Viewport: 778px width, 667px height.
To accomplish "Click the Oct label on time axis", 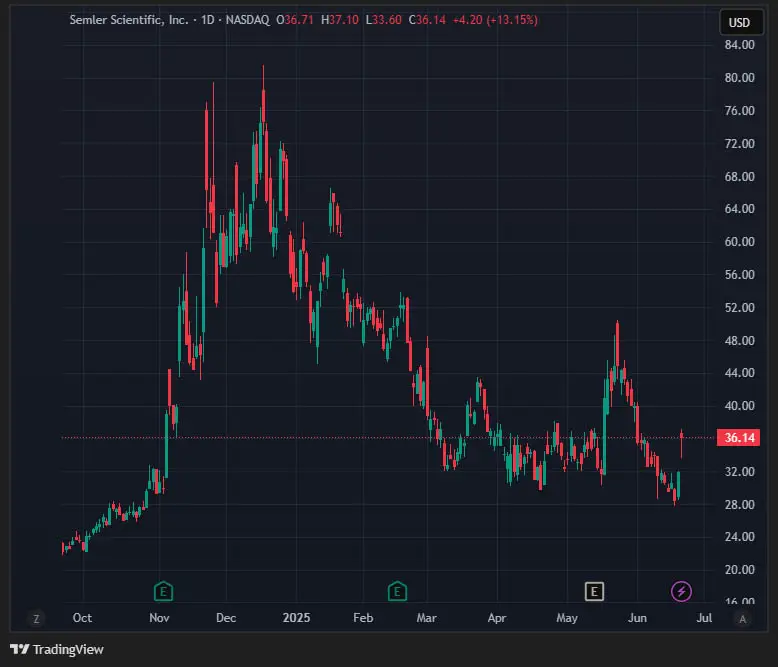I will click(82, 618).
